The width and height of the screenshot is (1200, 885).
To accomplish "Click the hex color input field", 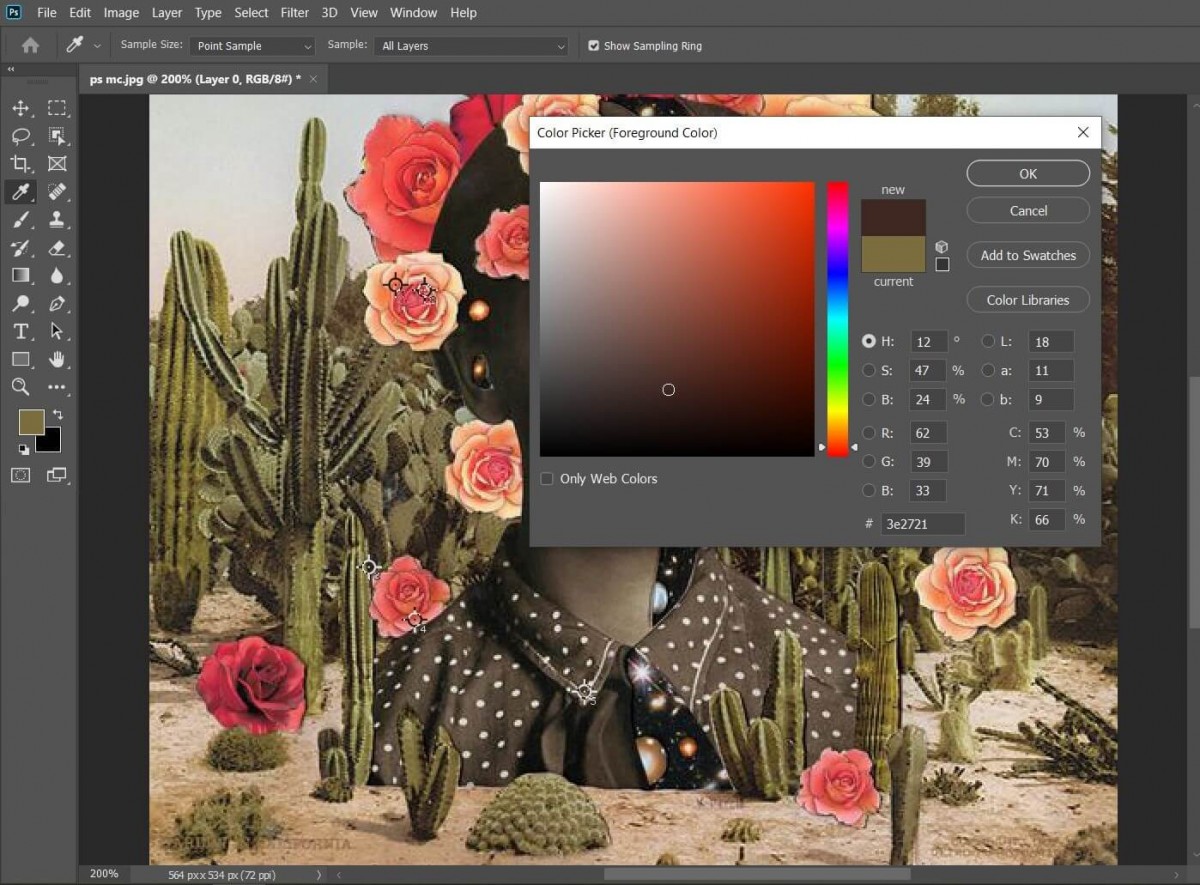I will pyautogui.click(x=920, y=523).
